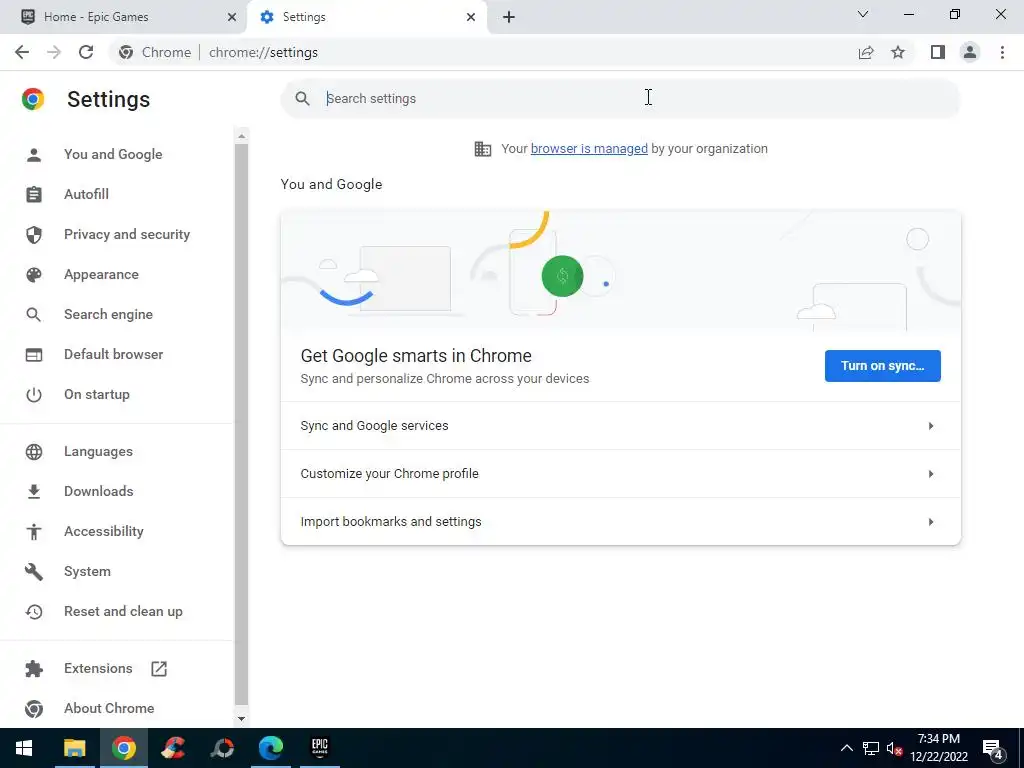Open Microsoft Edge from the taskbar
Screen dimensions: 1024x768
pos(270,748)
